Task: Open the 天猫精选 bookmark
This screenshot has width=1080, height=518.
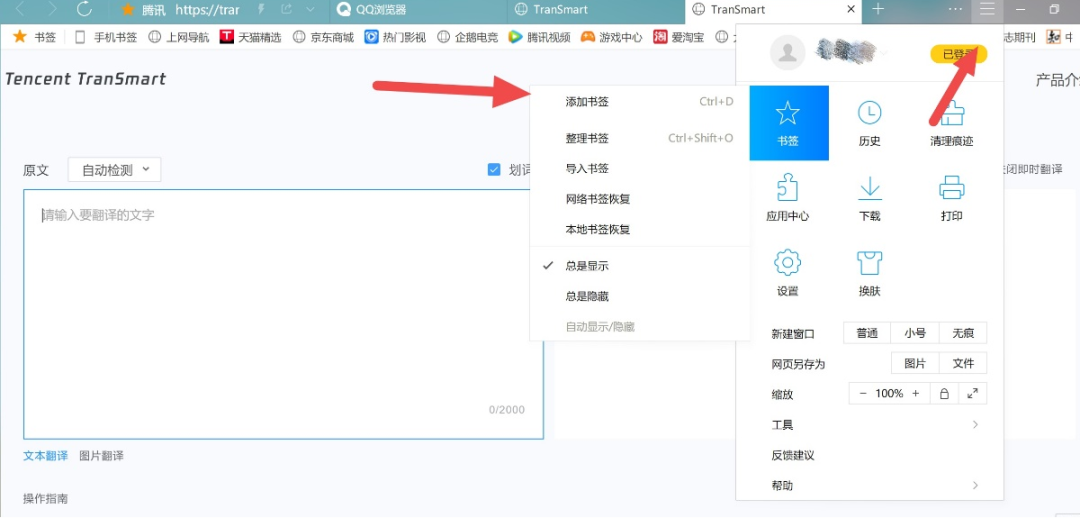Action: click(251, 37)
